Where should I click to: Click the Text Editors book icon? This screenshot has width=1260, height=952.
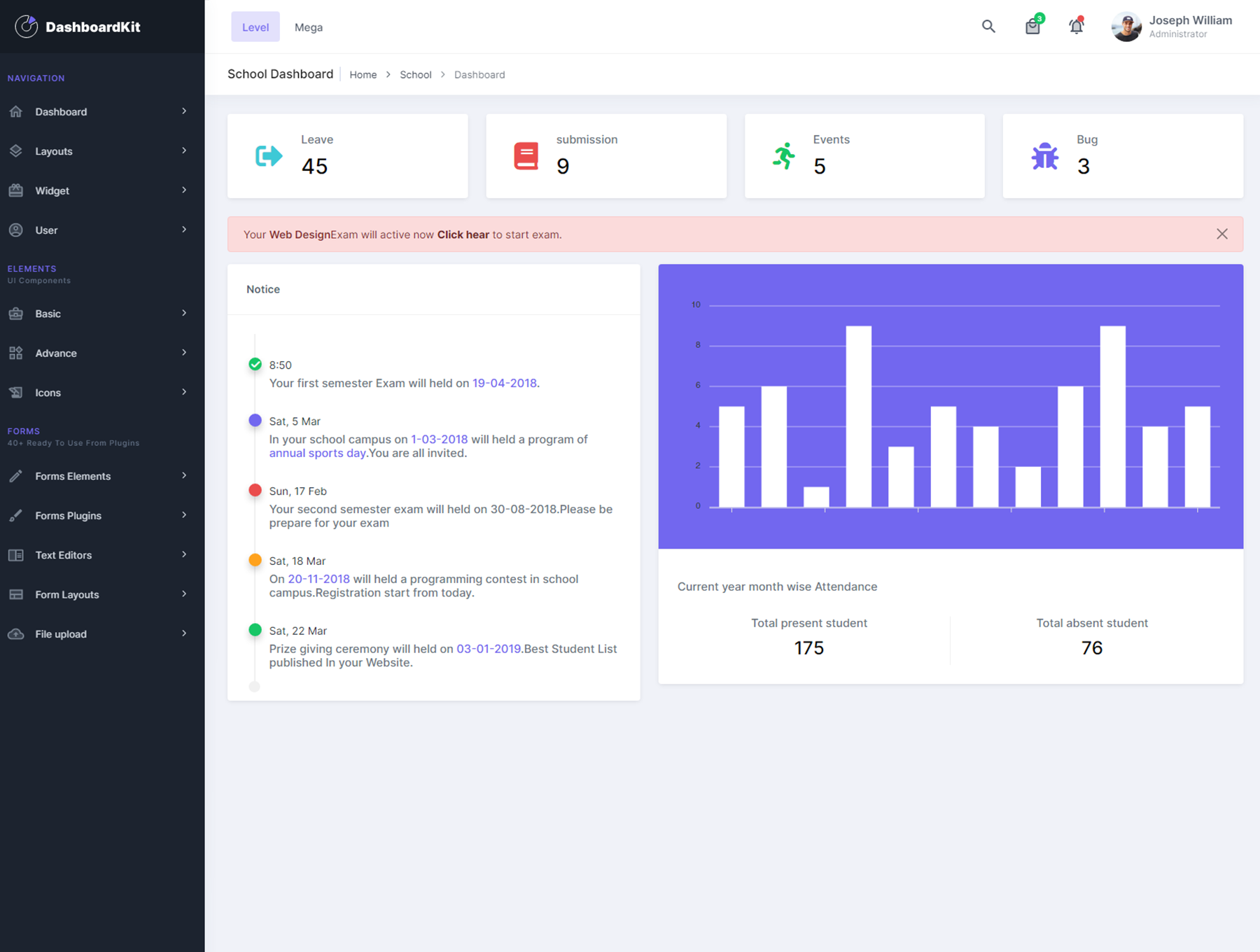(x=16, y=555)
